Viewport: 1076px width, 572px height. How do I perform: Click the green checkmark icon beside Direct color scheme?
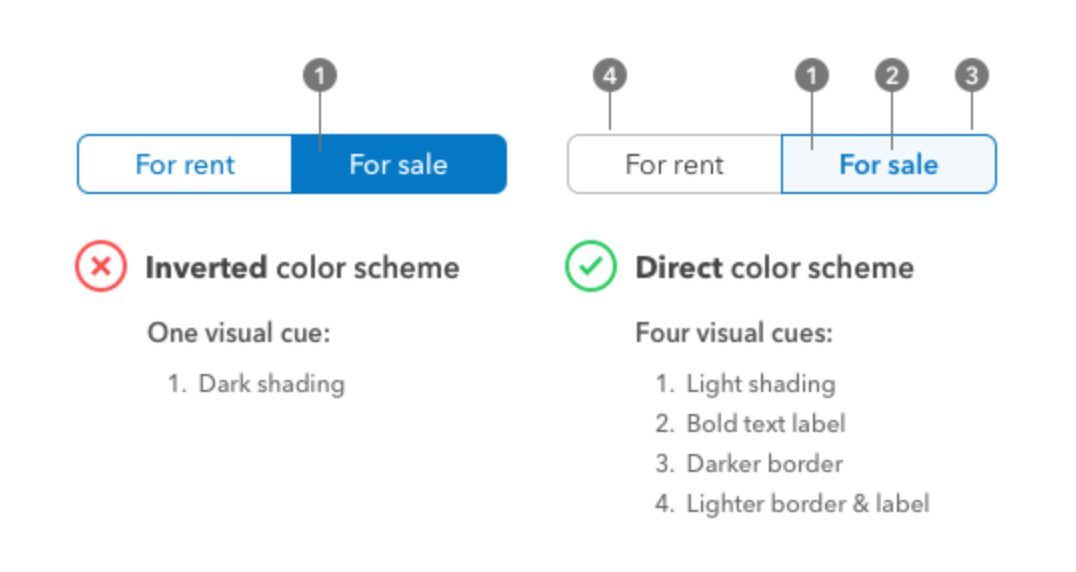[x=590, y=266]
